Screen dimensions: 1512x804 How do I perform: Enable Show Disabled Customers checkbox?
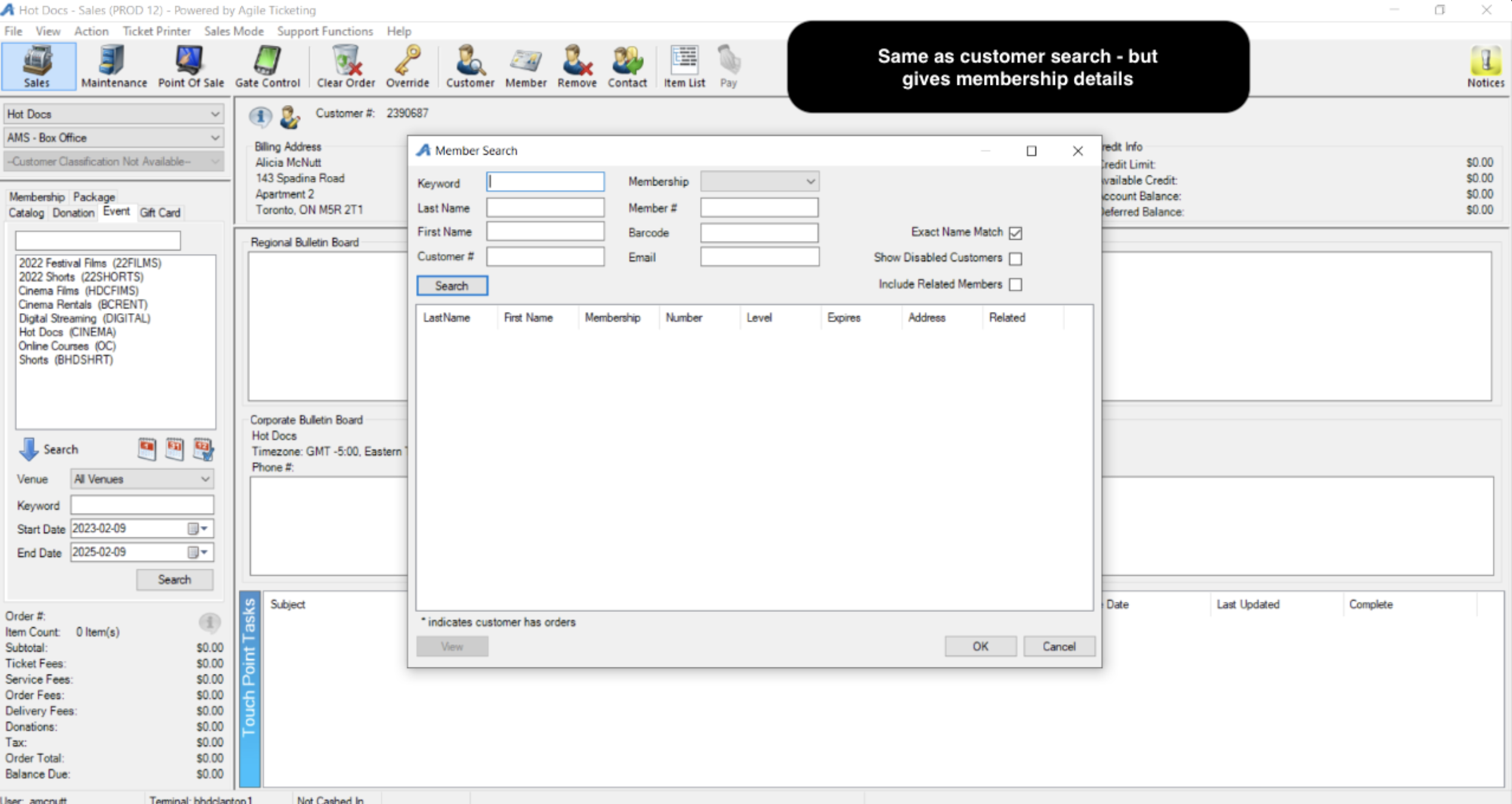click(x=1015, y=258)
